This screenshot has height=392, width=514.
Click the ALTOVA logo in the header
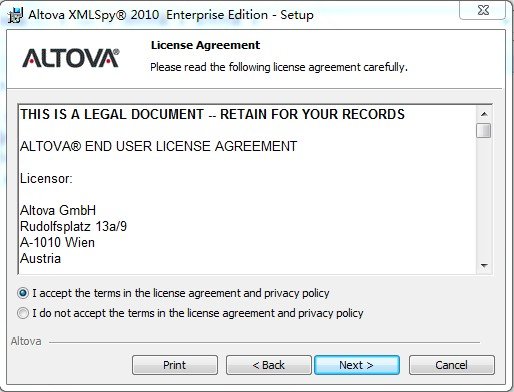pyautogui.click(x=71, y=58)
